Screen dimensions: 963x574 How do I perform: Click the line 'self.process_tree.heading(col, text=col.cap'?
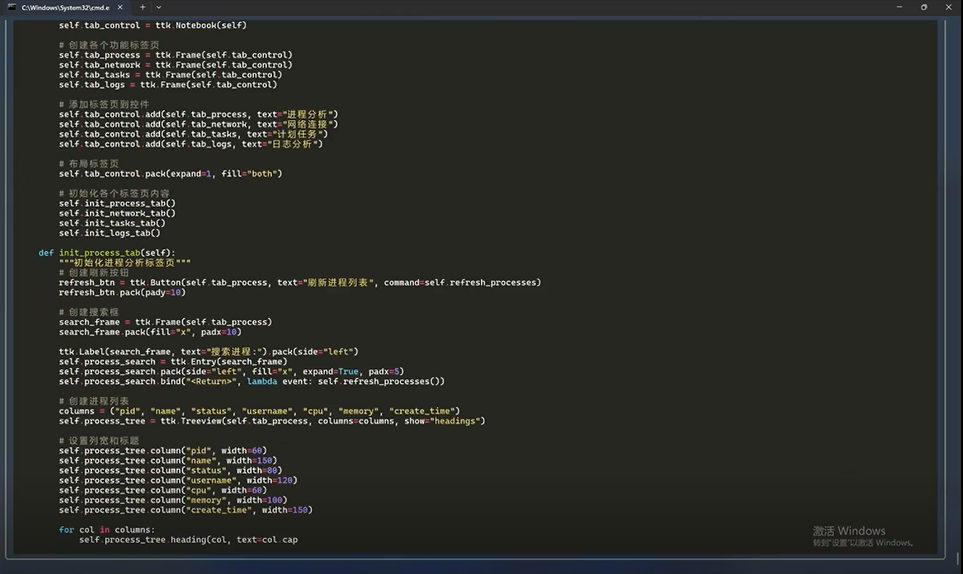click(189, 540)
